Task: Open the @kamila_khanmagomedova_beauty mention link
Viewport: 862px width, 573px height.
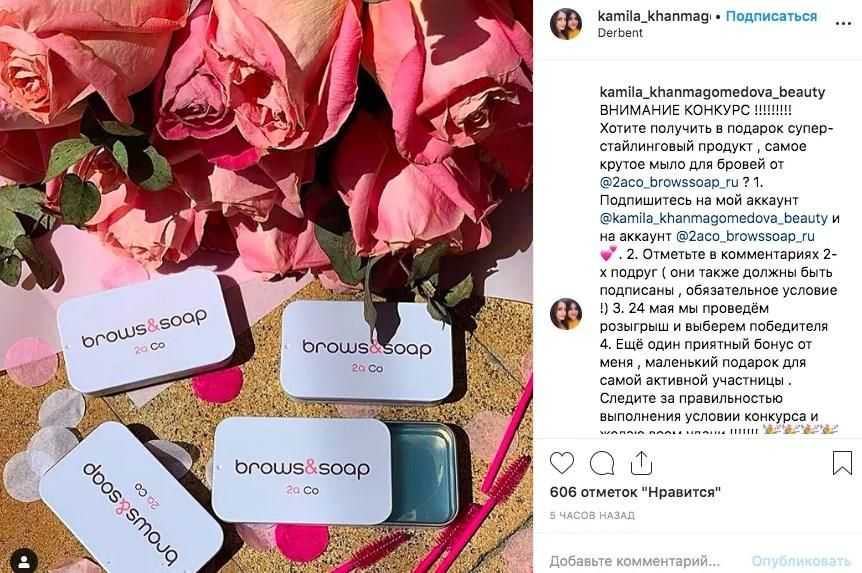Action: point(714,218)
